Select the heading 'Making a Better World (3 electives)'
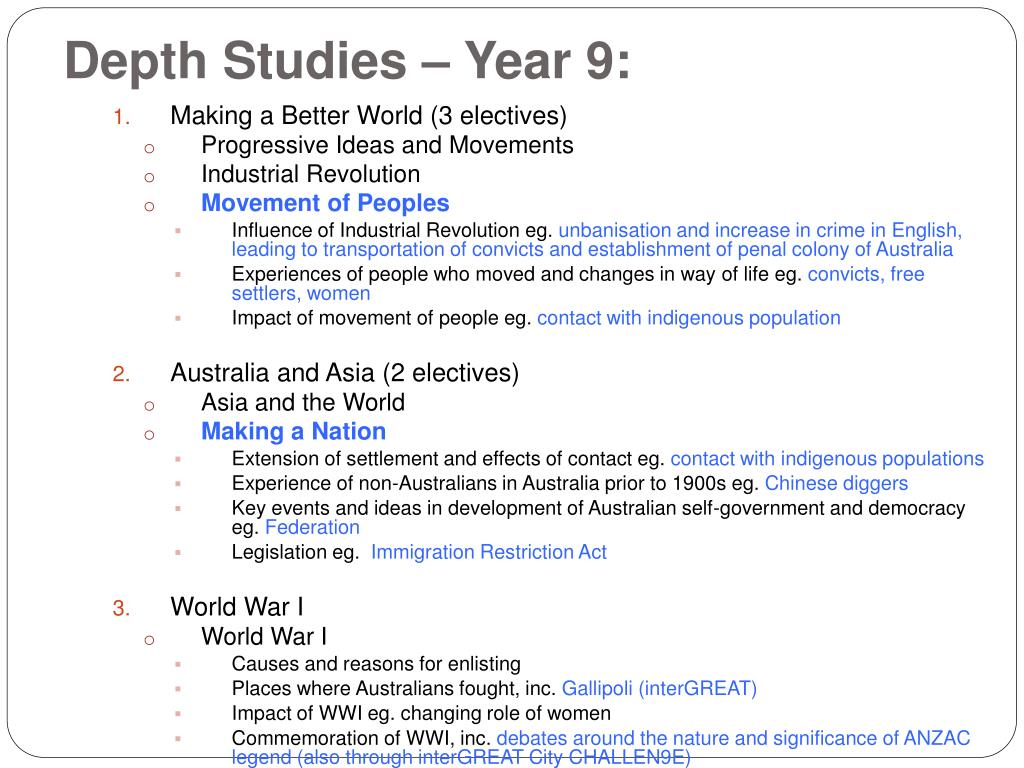This screenshot has height=768, width=1024. click(368, 116)
